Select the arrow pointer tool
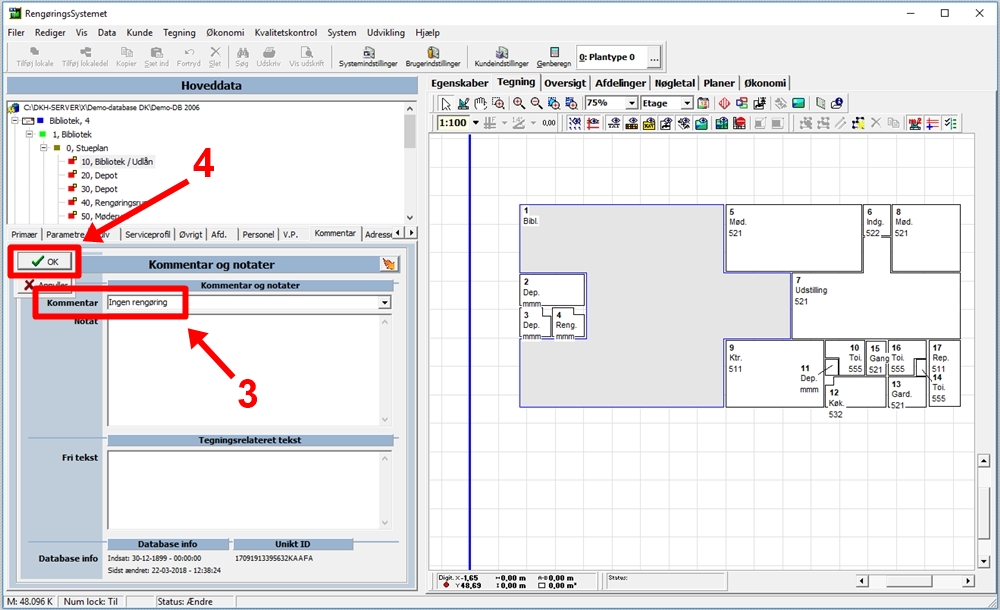 (446, 103)
